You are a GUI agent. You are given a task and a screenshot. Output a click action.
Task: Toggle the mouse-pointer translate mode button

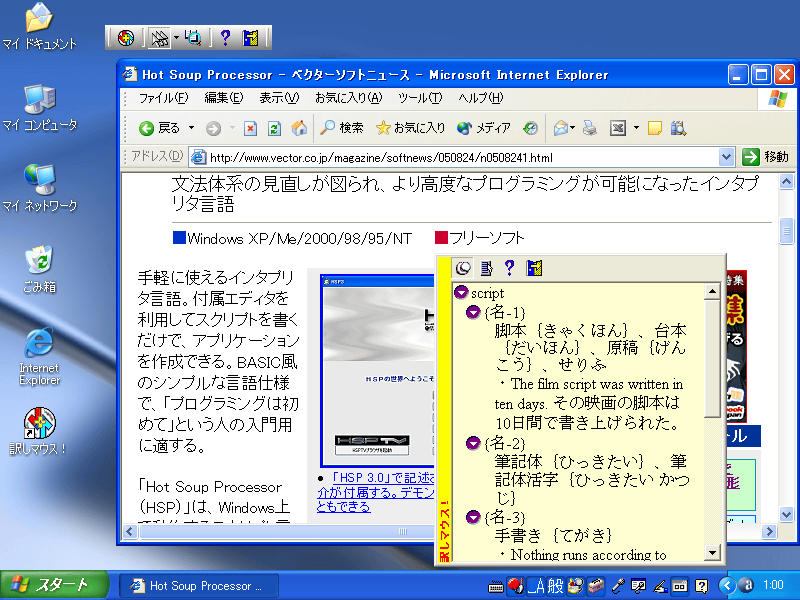(159, 38)
